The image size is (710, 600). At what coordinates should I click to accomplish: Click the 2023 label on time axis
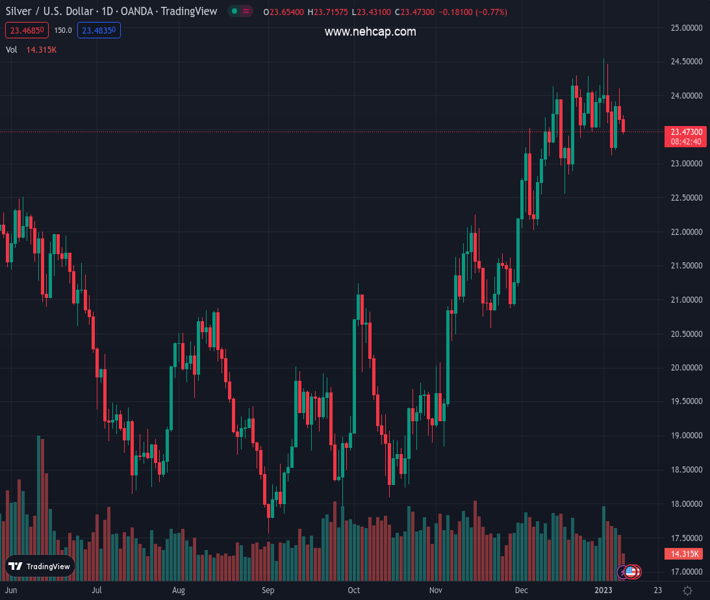coord(603,590)
